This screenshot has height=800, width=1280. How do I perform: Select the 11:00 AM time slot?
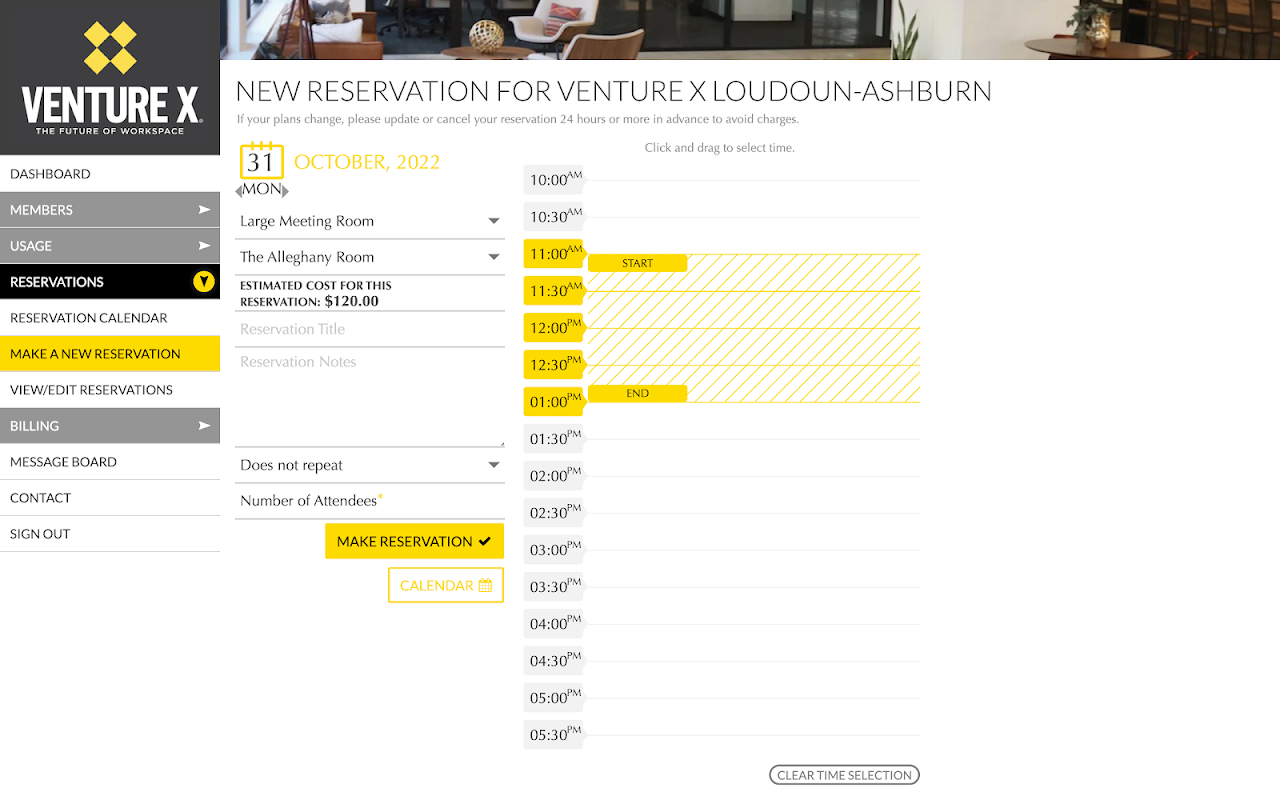coord(553,254)
